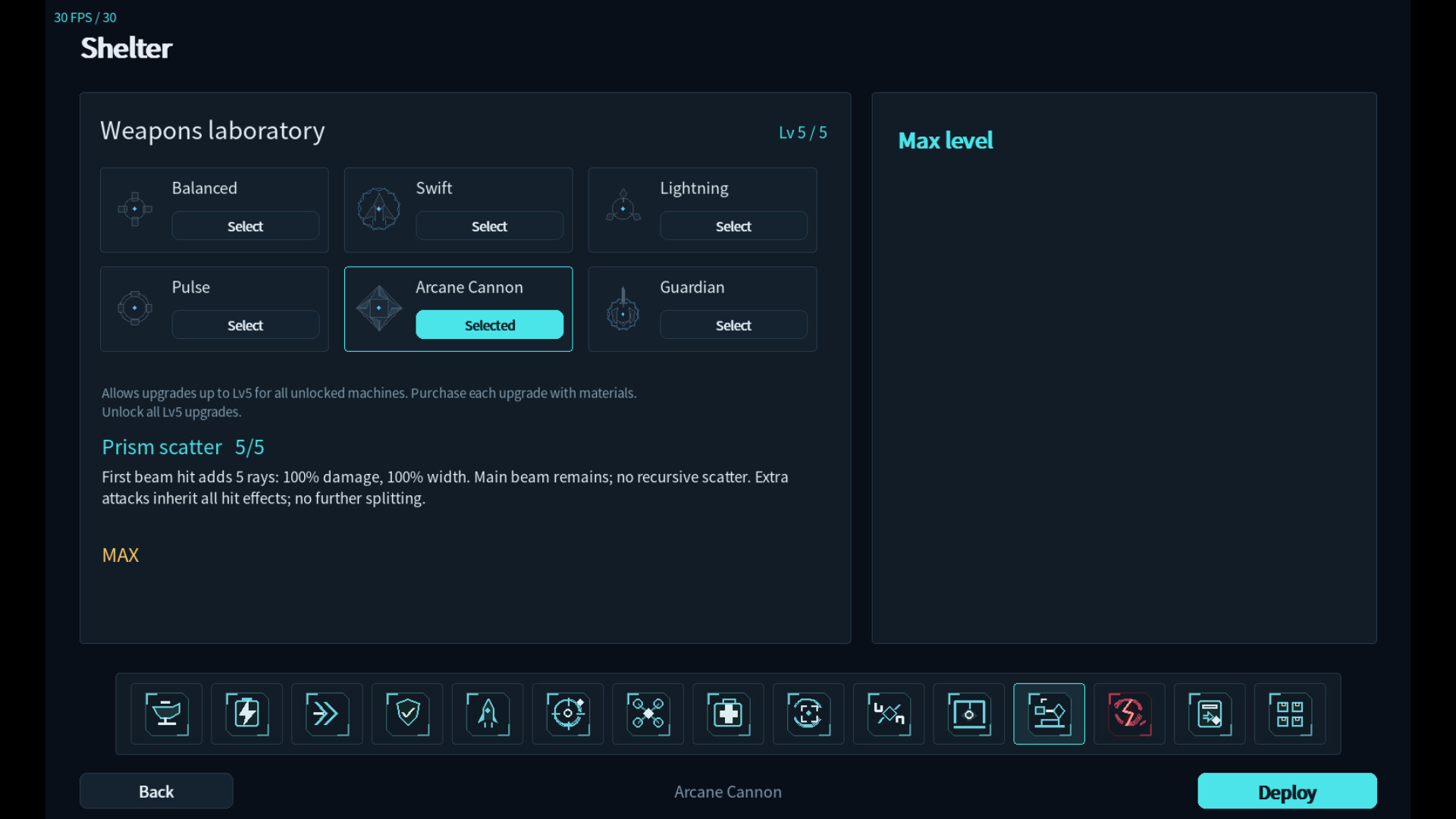Click the Max level heading
Viewport: 1456px width, 819px height.
(x=946, y=140)
